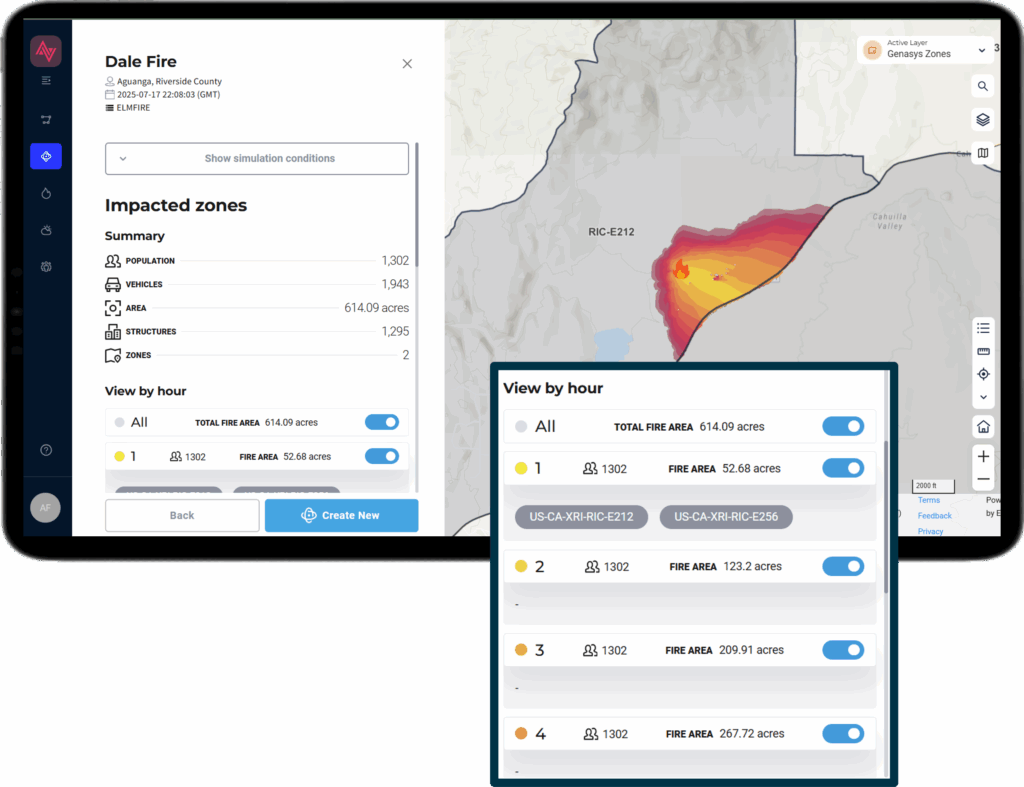Expand the Show simulation conditions panel
Screen dimensions: 1024x787
(257, 158)
